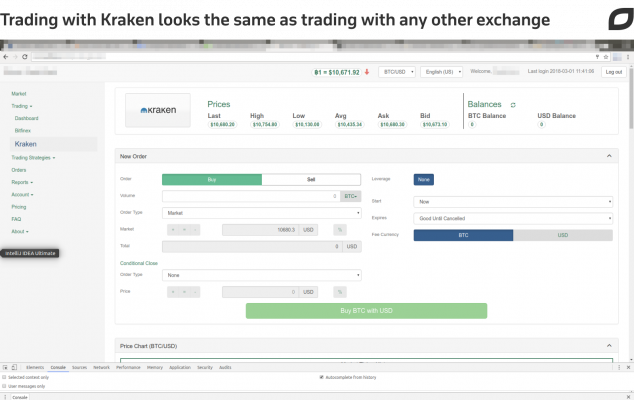The width and height of the screenshot is (634, 400).
Task: Expand the Reports sidebar menu
Action: click(x=22, y=182)
